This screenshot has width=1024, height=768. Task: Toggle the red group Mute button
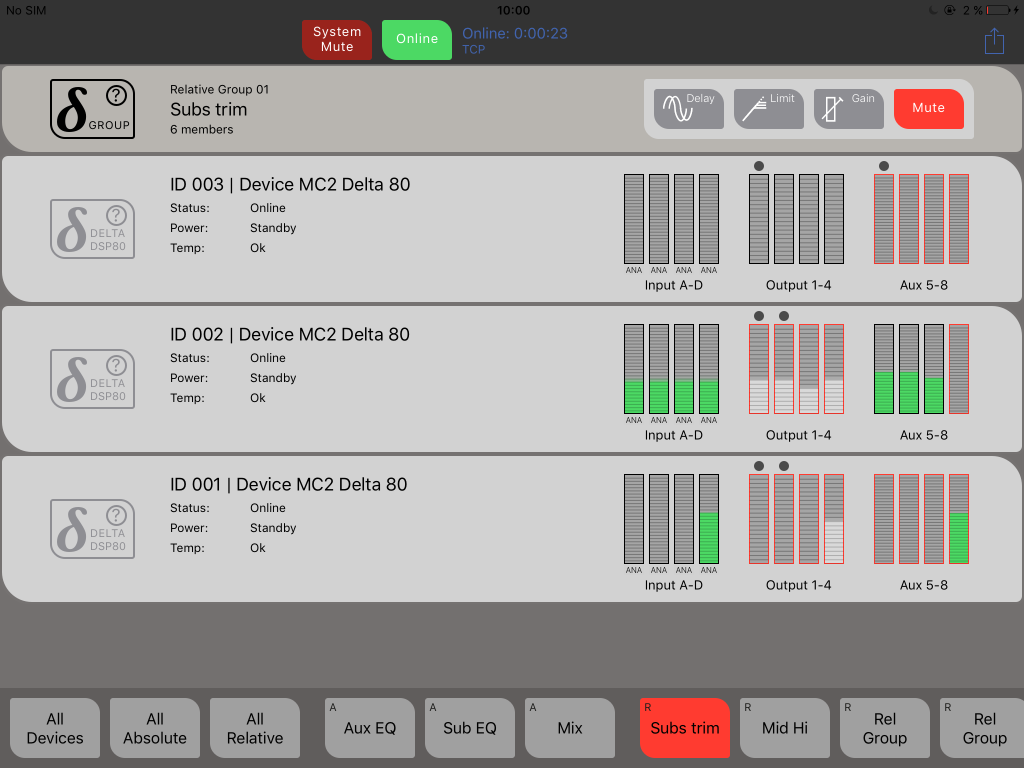click(928, 108)
